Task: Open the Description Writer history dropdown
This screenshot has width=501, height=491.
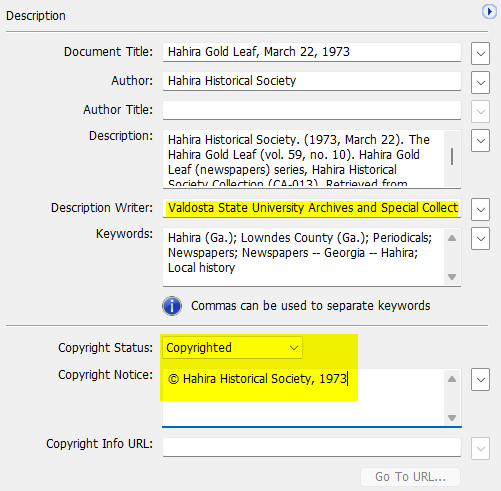Action: point(480,209)
